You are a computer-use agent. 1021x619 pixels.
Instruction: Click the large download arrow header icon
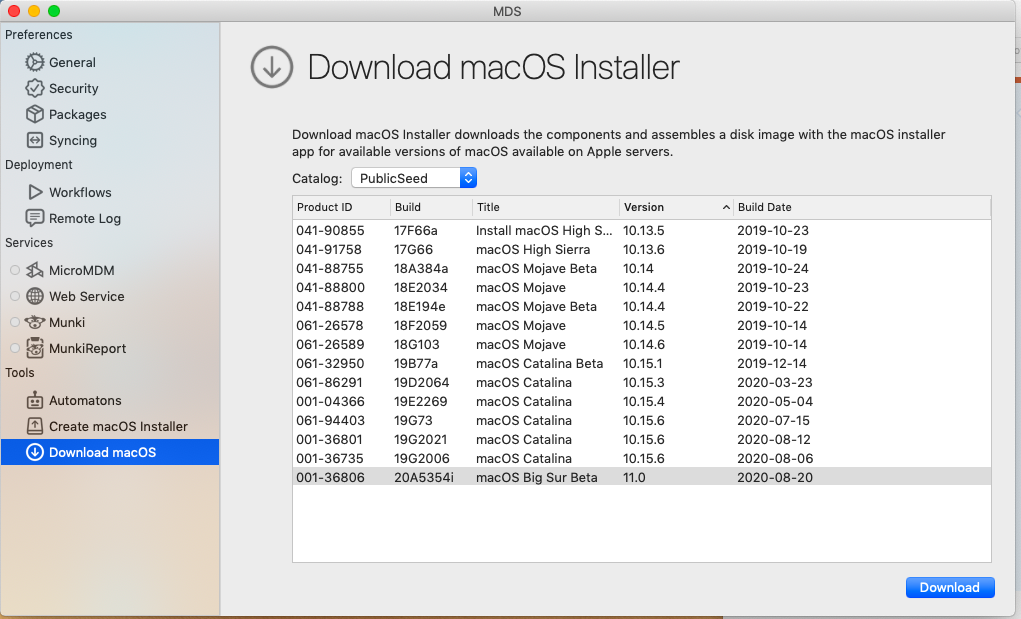[x=272, y=67]
